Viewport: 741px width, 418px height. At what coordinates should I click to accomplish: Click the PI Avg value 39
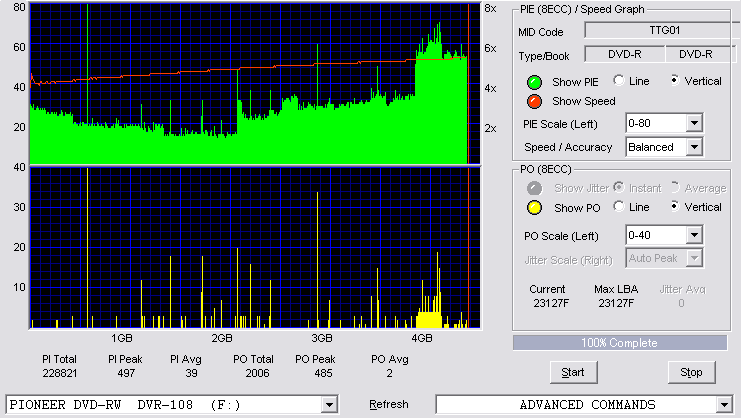[191, 373]
